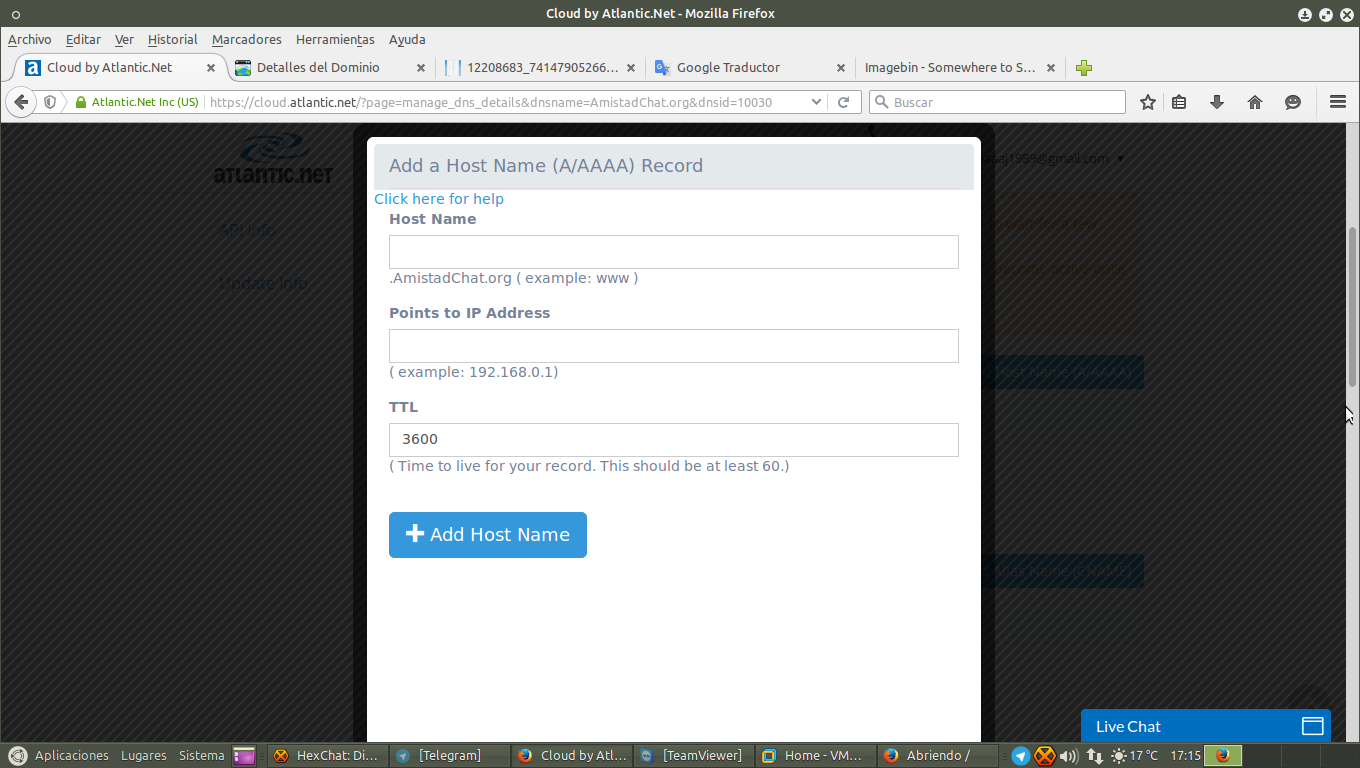This screenshot has height=768, width=1360.
Task: Click the purple desktop icon in bottom panel
Action: pyautogui.click(x=244, y=756)
